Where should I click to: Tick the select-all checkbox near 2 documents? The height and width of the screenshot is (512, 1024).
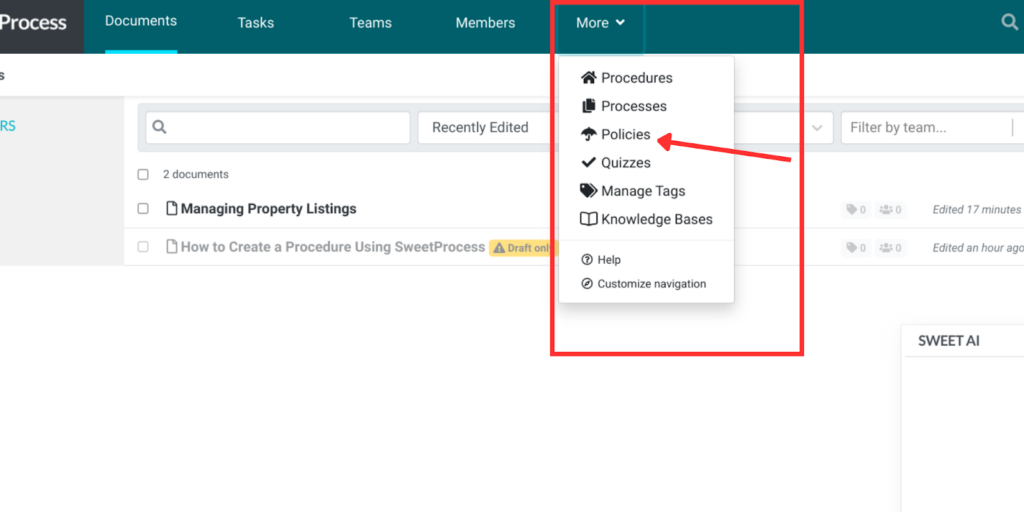tap(143, 174)
